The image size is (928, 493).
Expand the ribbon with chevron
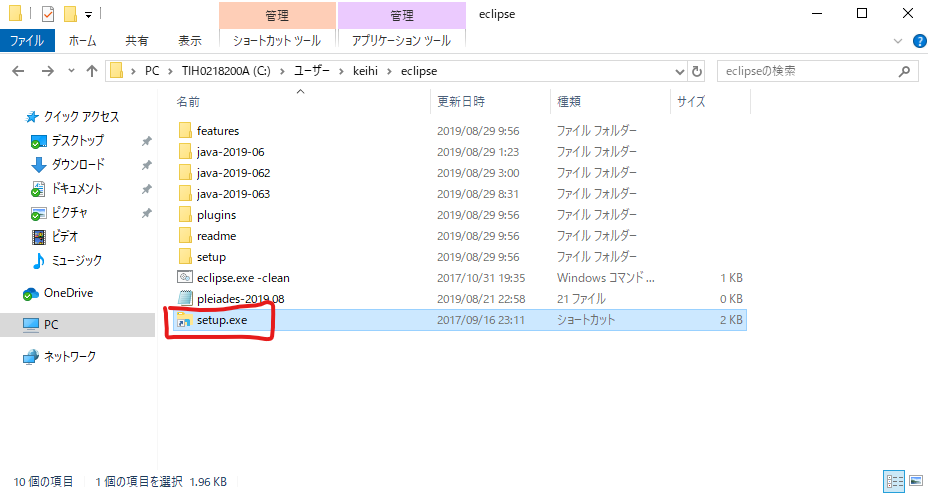click(898, 41)
